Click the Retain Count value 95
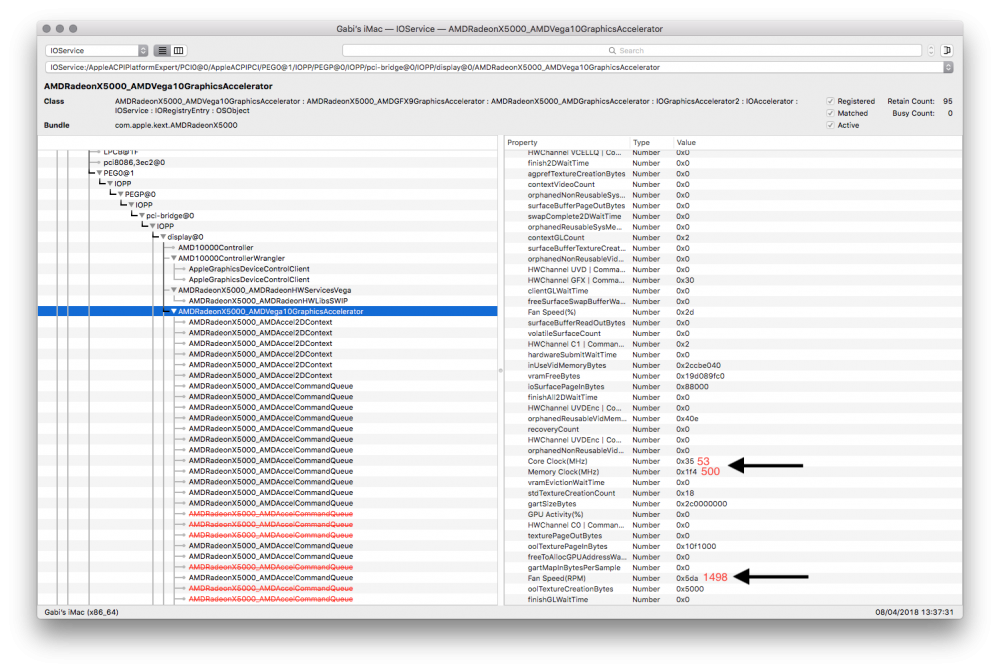Image resolution: width=1000 pixels, height=672 pixels. (x=948, y=101)
